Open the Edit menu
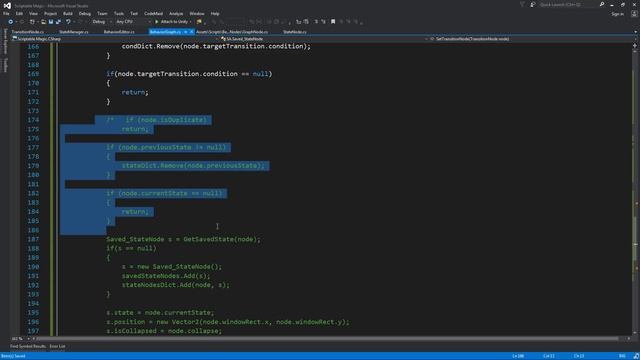 click(19, 14)
